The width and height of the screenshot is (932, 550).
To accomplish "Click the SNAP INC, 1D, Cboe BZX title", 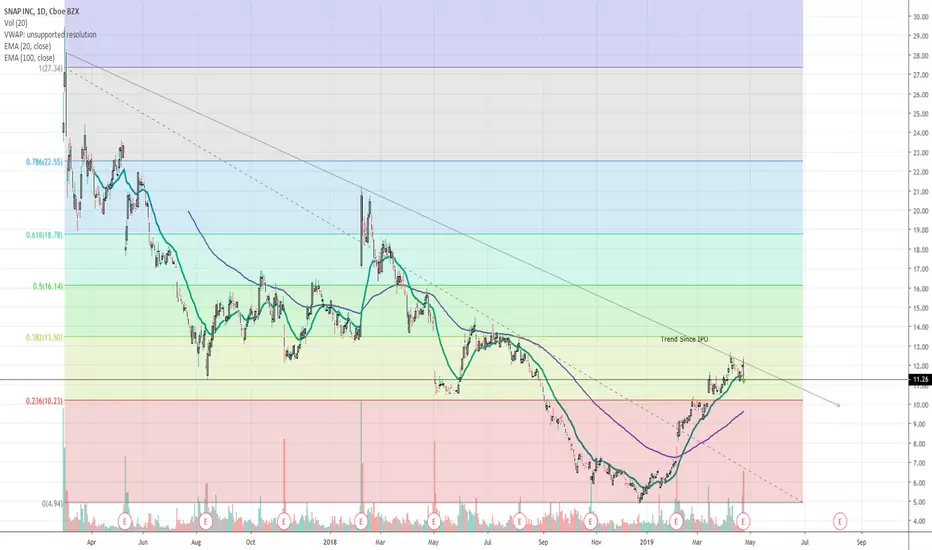I will 42,11.
